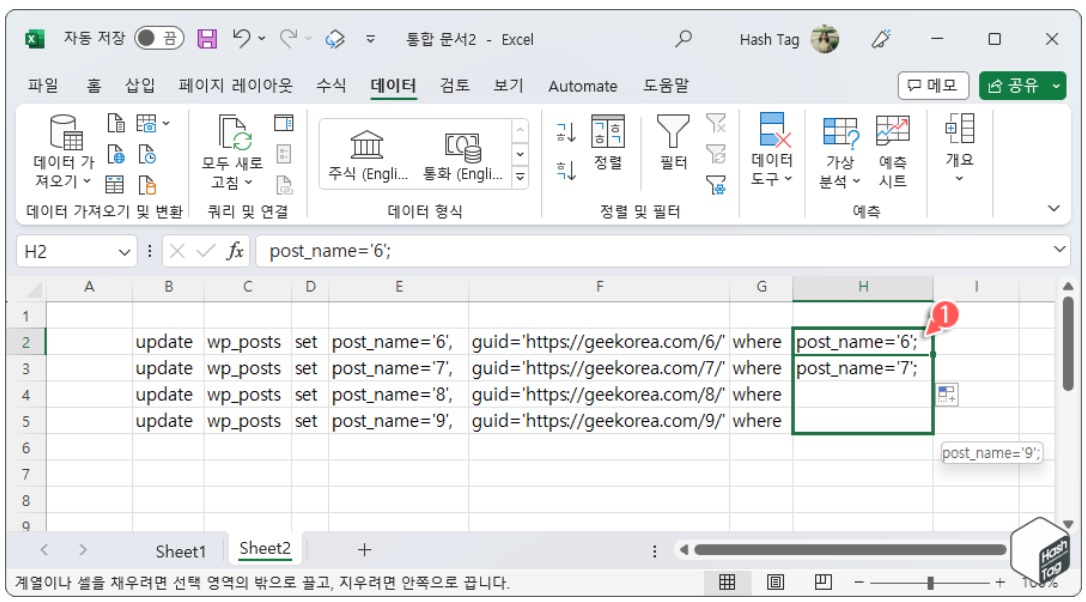Image resolution: width=1086 pixels, height=602 pixels.
Task: Switch to the Automate tab
Action: coord(582,87)
